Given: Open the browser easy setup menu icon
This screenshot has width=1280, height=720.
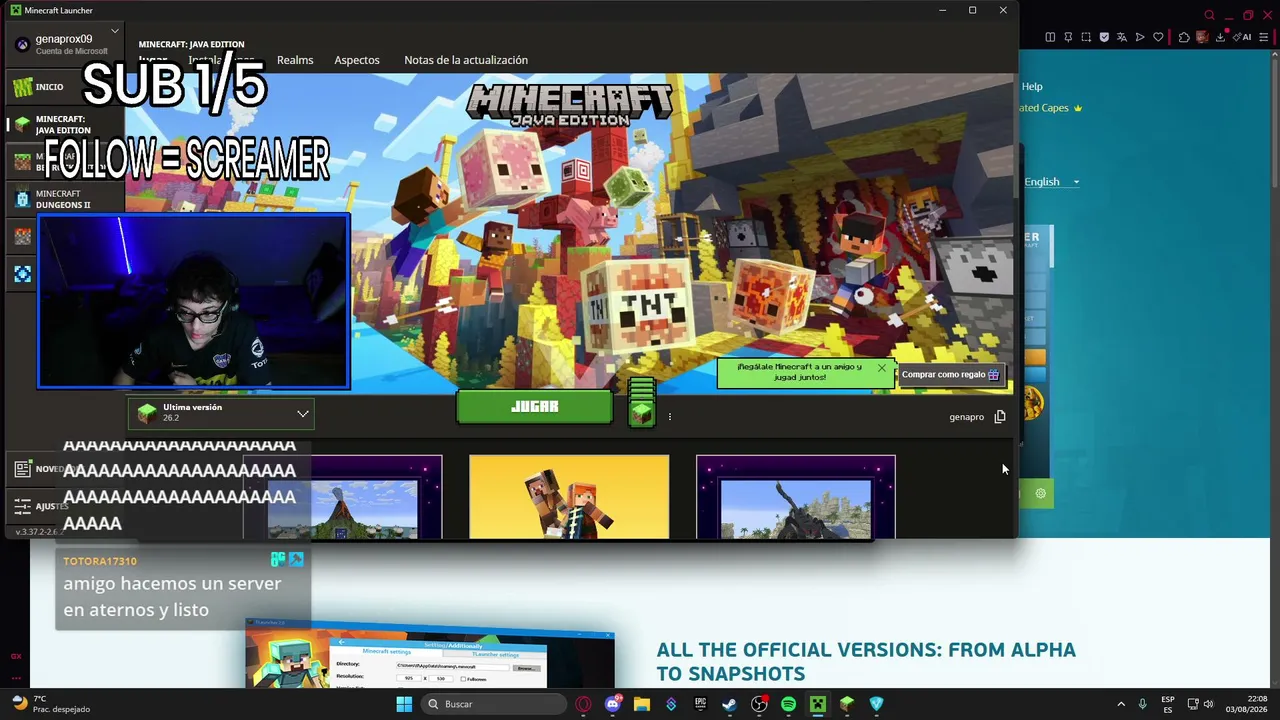Looking at the screenshot, I should (x=1264, y=37).
